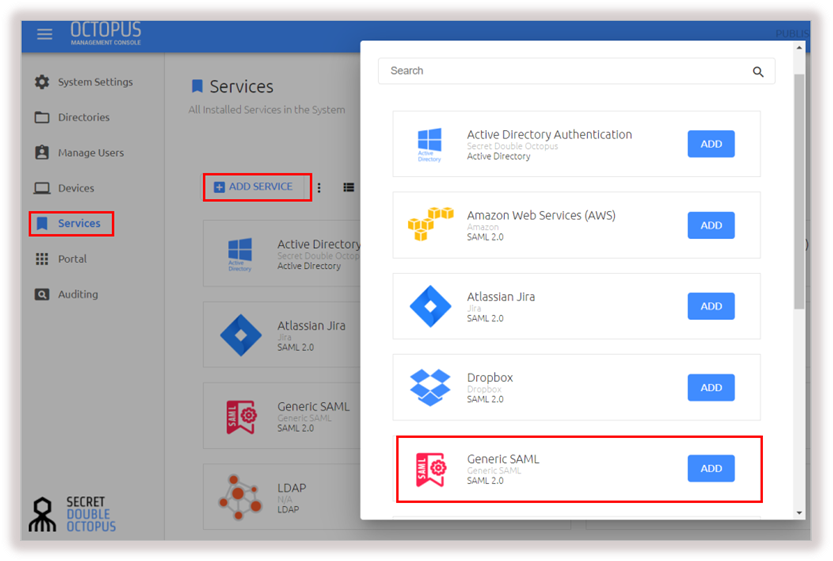Add Dropbox service
The image size is (833, 561).
click(711, 387)
